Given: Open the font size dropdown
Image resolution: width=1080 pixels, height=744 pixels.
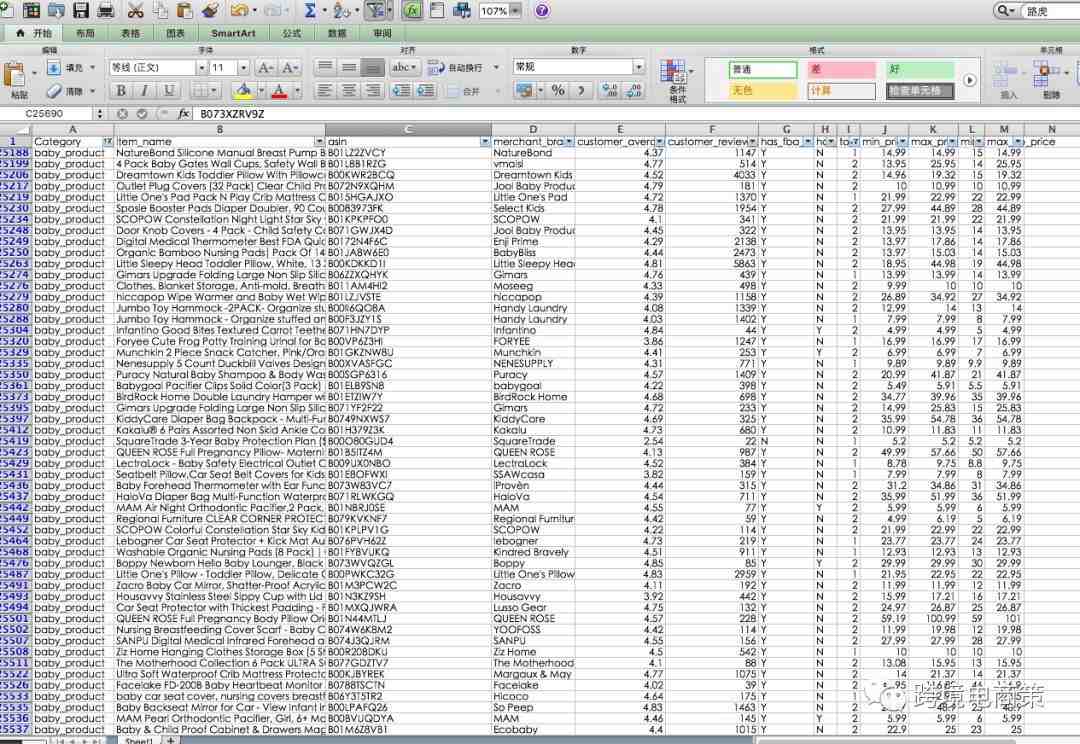Looking at the screenshot, I should tap(243, 68).
